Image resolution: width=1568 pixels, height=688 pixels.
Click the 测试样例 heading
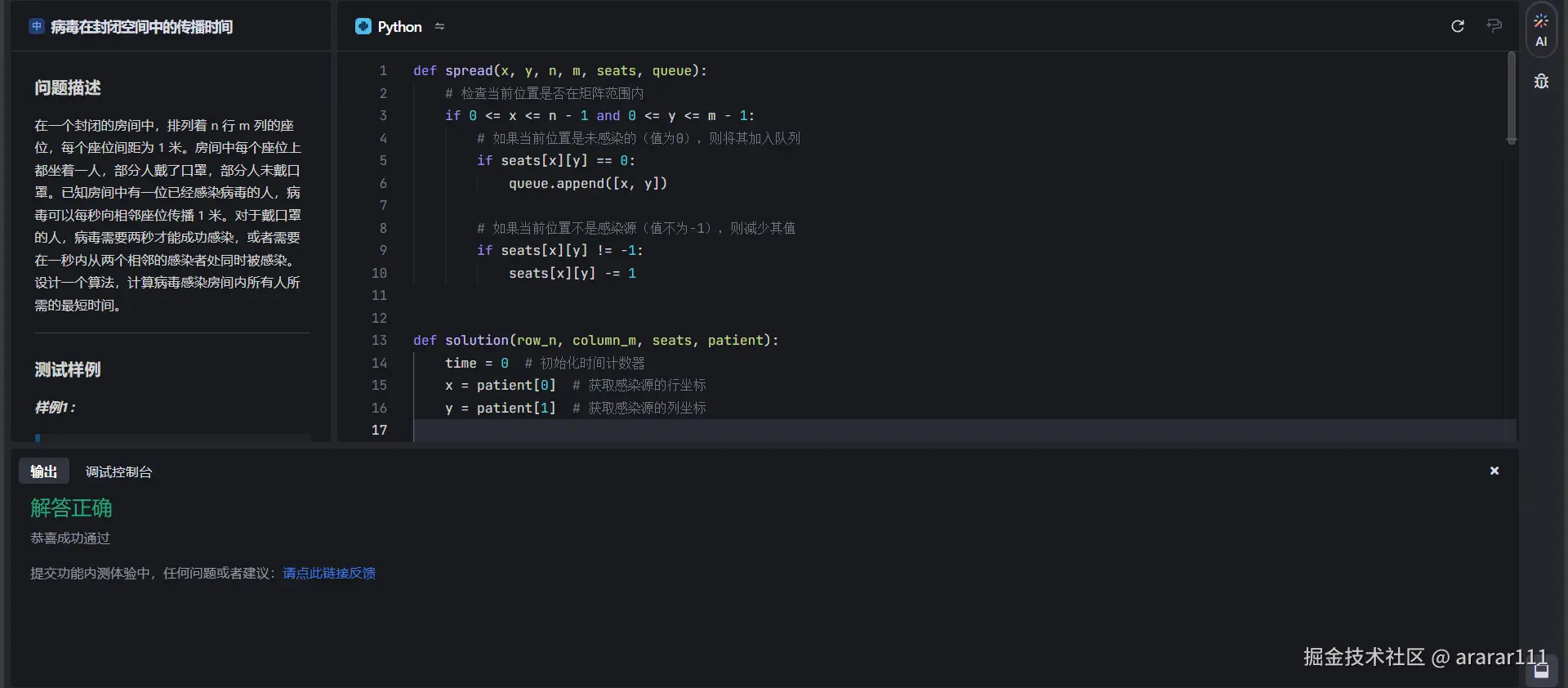tap(68, 369)
